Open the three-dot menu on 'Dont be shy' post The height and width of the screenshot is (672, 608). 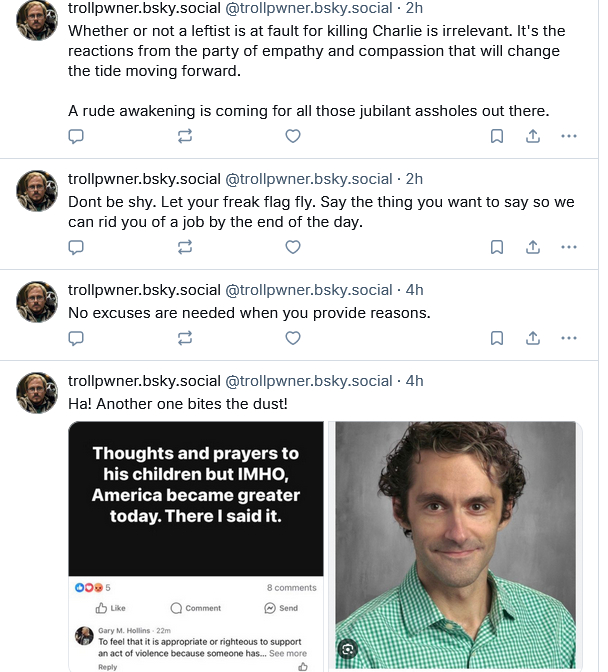[569, 246]
